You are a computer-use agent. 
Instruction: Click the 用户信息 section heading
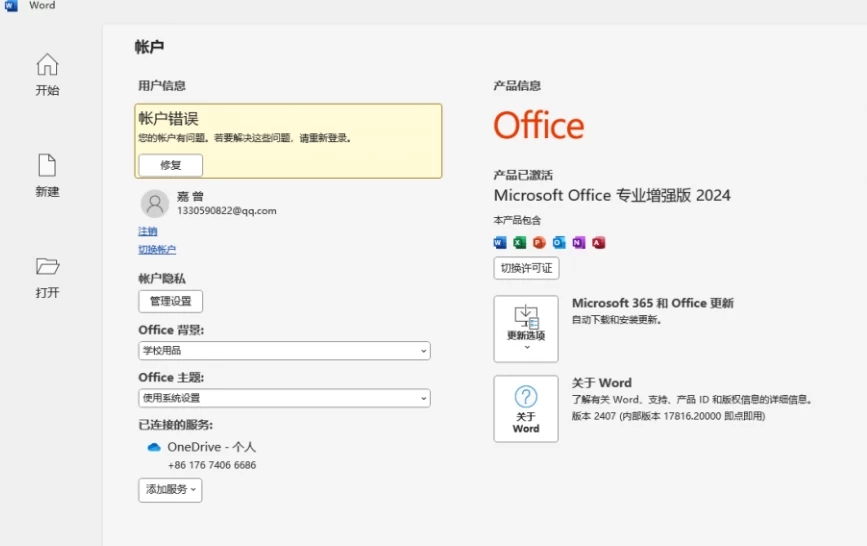click(x=162, y=86)
